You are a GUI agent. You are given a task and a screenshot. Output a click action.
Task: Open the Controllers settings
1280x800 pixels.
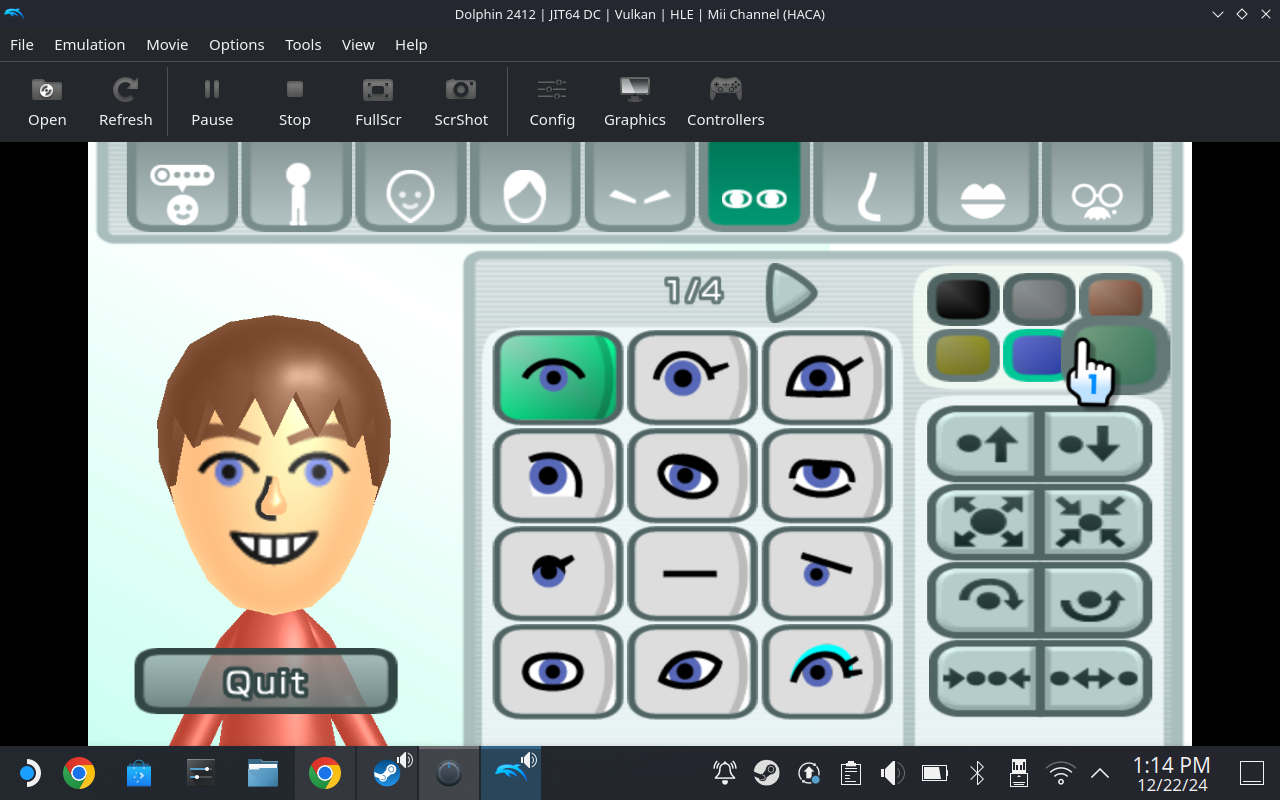point(726,103)
